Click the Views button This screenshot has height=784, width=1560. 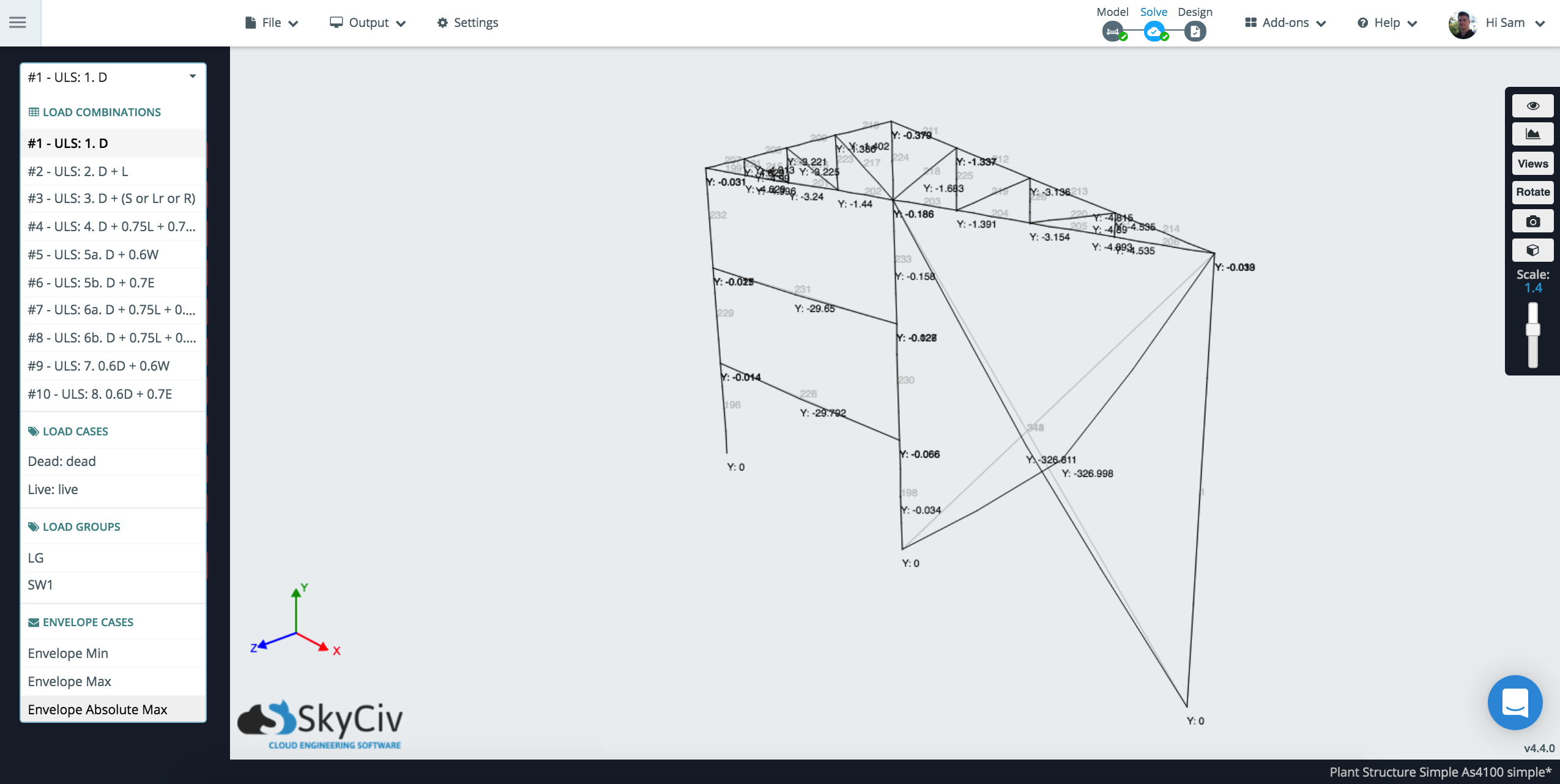(x=1532, y=163)
